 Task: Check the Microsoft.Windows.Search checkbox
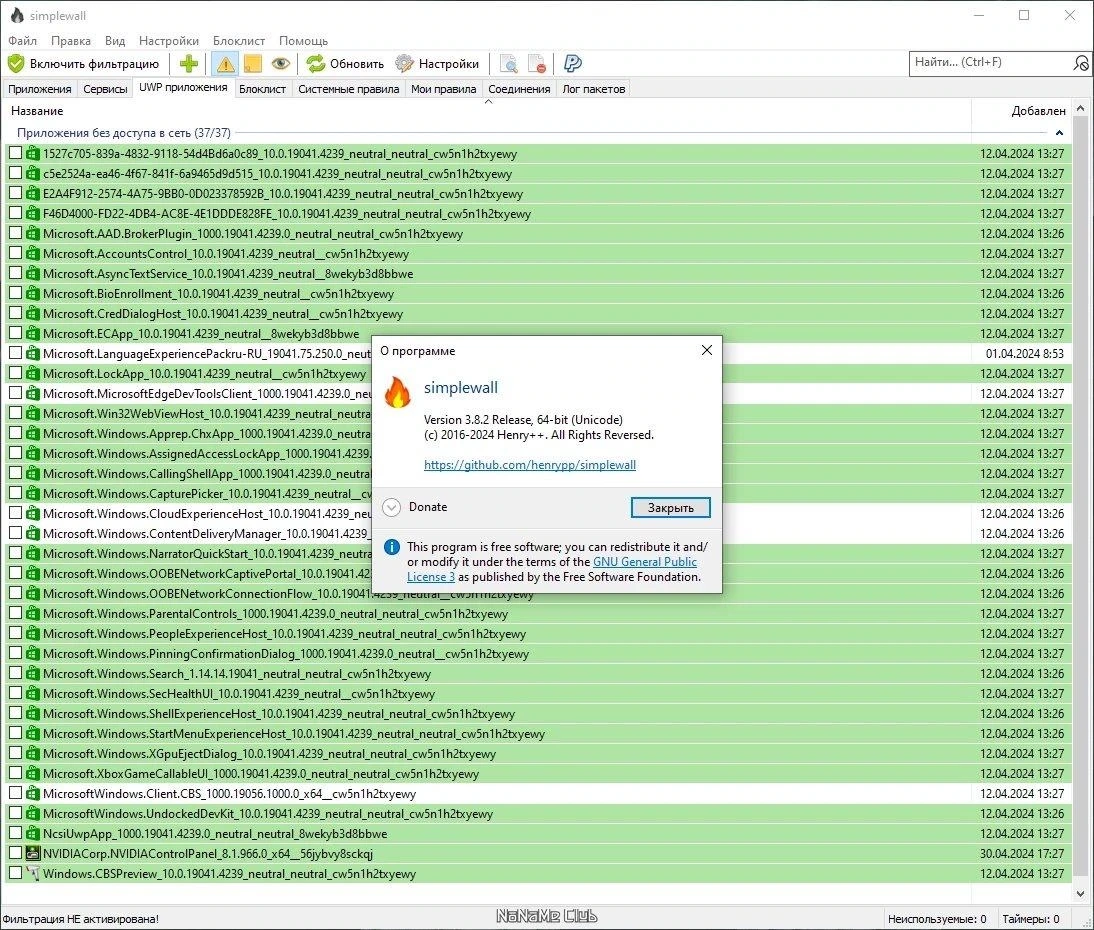click(x=15, y=673)
